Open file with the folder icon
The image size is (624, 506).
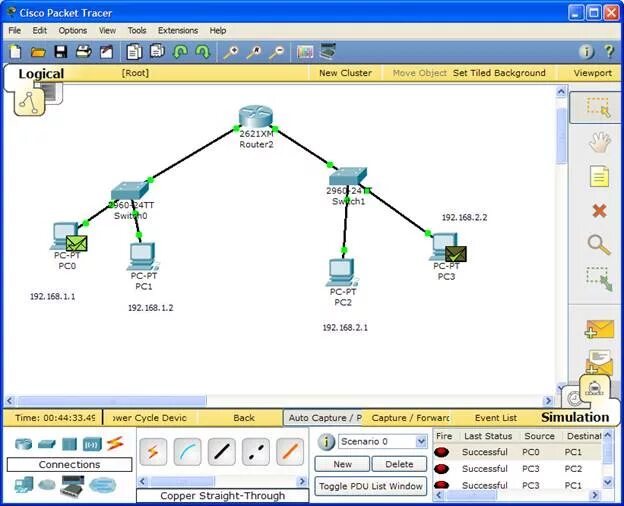pyautogui.click(x=38, y=52)
